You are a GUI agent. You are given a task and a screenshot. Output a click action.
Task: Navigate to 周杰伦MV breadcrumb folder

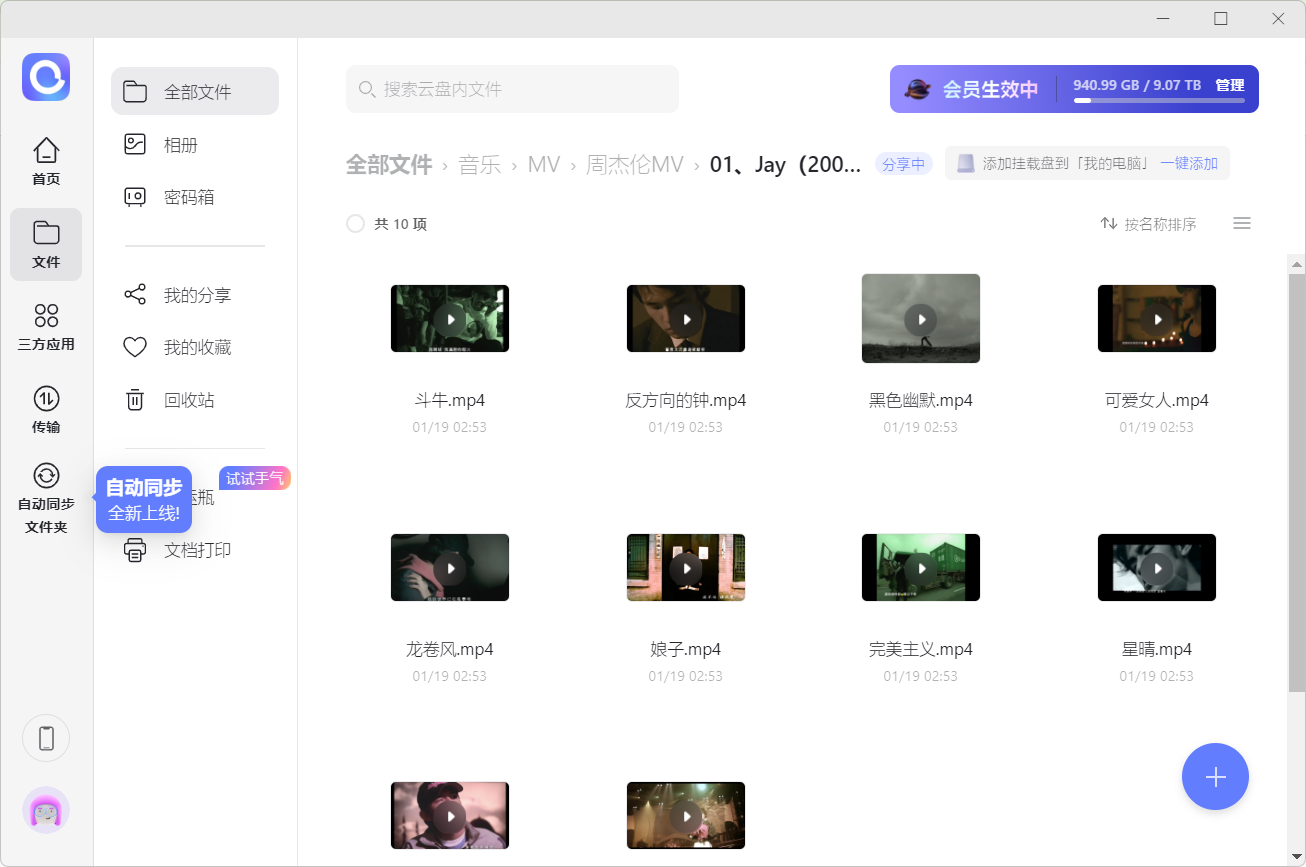(x=635, y=164)
